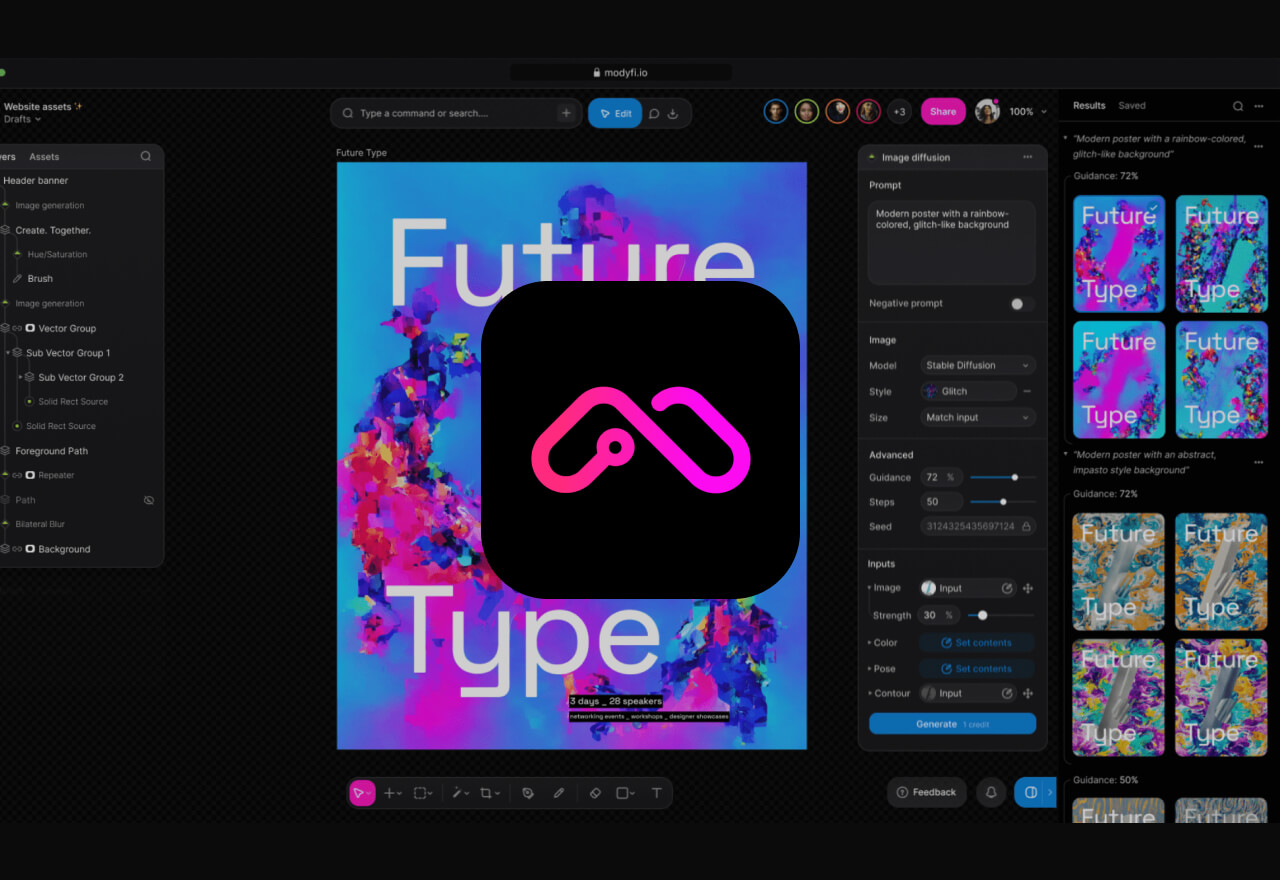Select the Eraser tool
The height and width of the screenshot is (880, 1280).
point(595,793)
